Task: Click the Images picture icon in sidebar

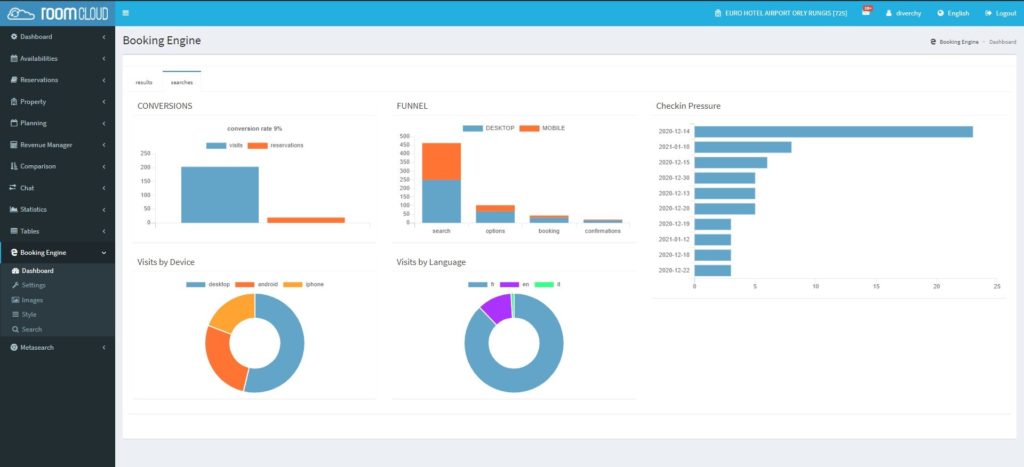Action: click(14, 300)
